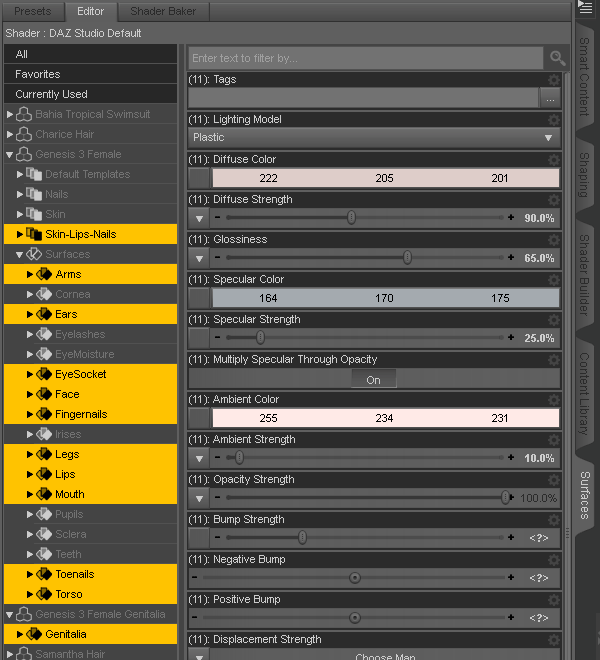
Task: Open Lighting Model gear settings
Action: (554, 120)
